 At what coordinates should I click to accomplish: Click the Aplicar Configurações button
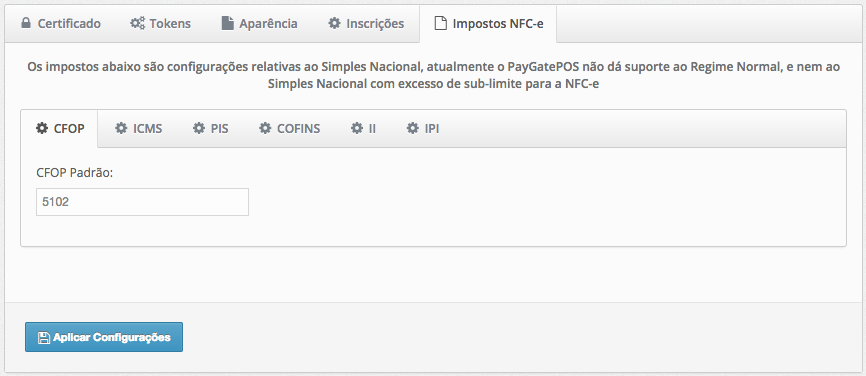[x=104, y=337]
